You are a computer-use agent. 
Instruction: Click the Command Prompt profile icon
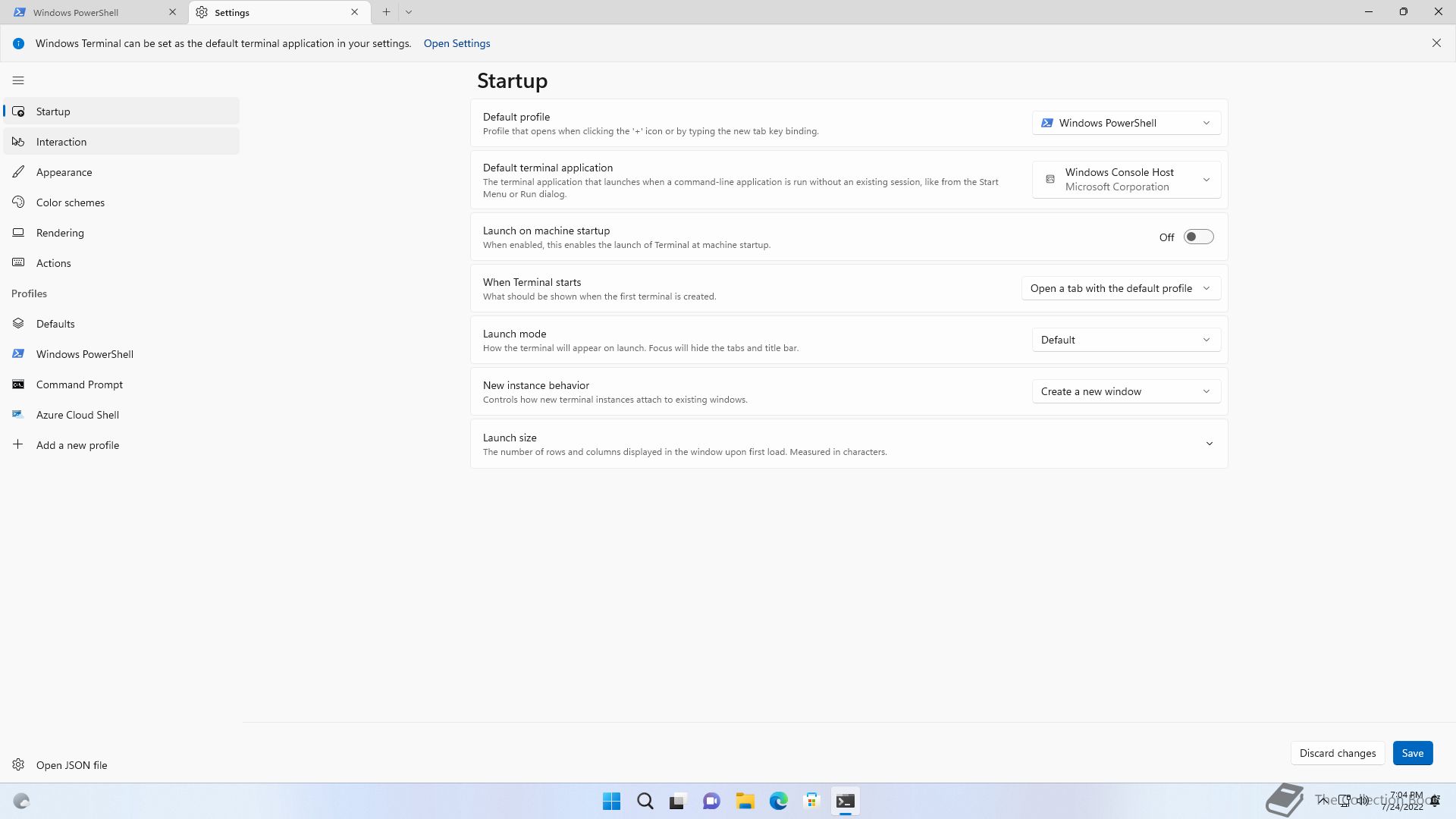click(18, 384)
